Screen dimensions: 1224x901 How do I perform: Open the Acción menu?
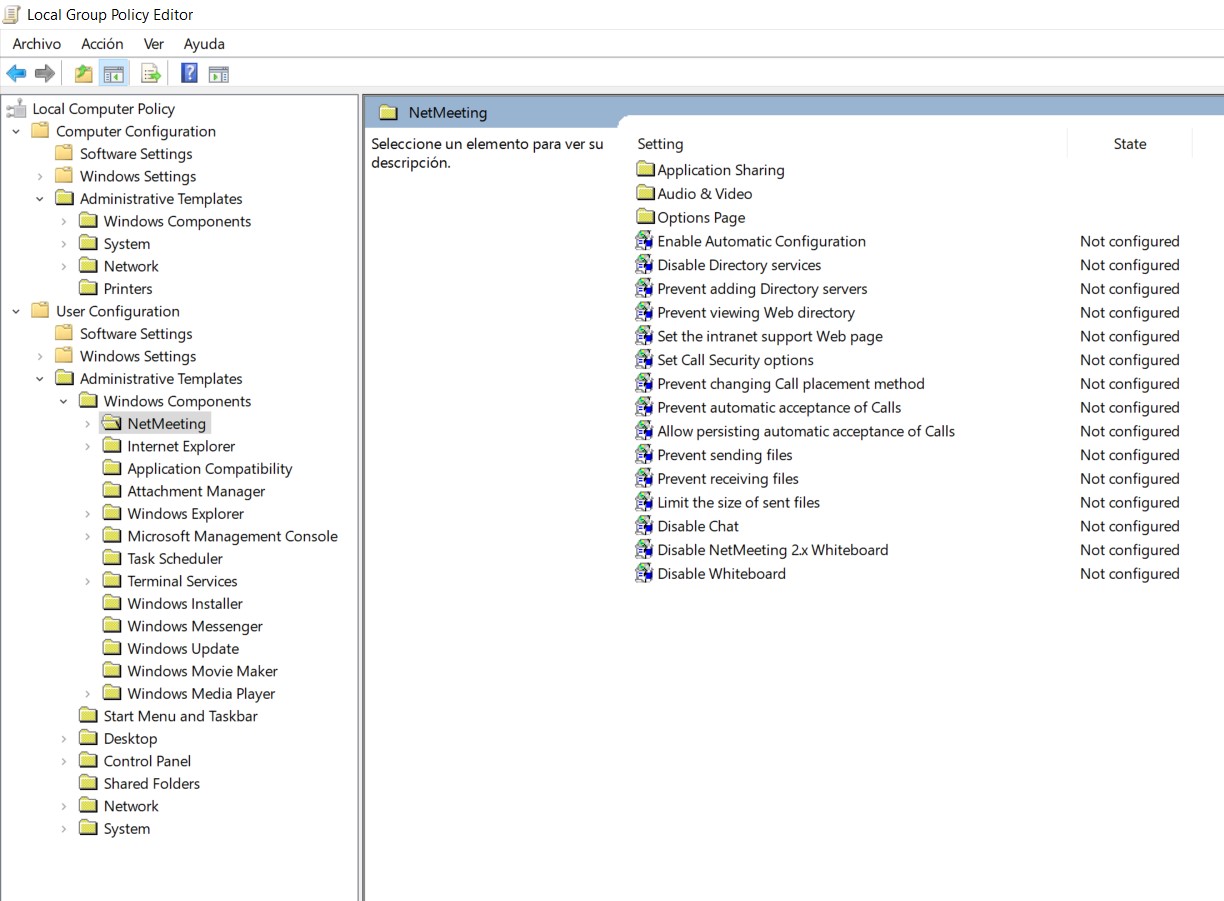click(x=102, y=44)
